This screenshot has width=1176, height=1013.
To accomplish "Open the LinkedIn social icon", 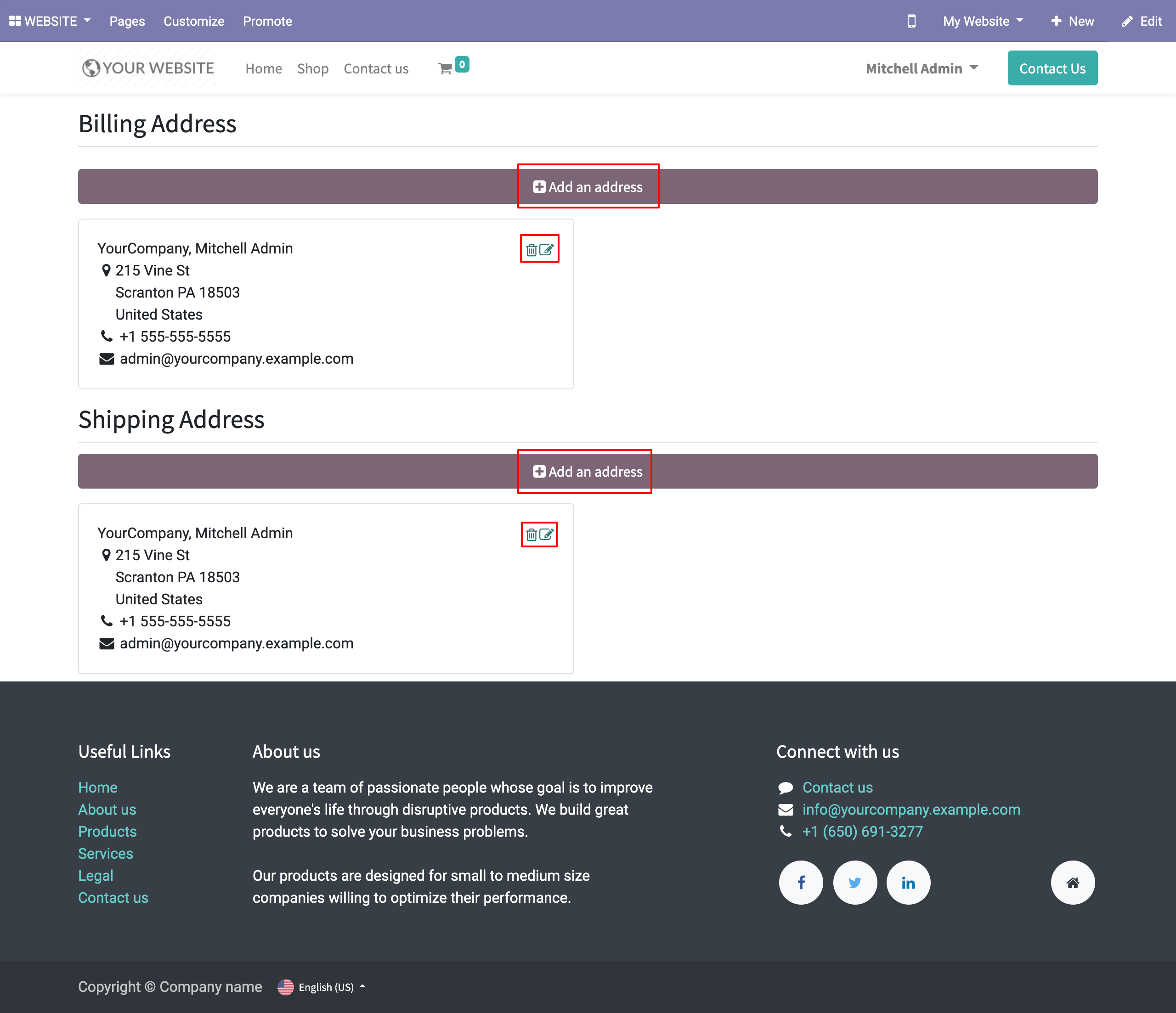I will (908, 883).
